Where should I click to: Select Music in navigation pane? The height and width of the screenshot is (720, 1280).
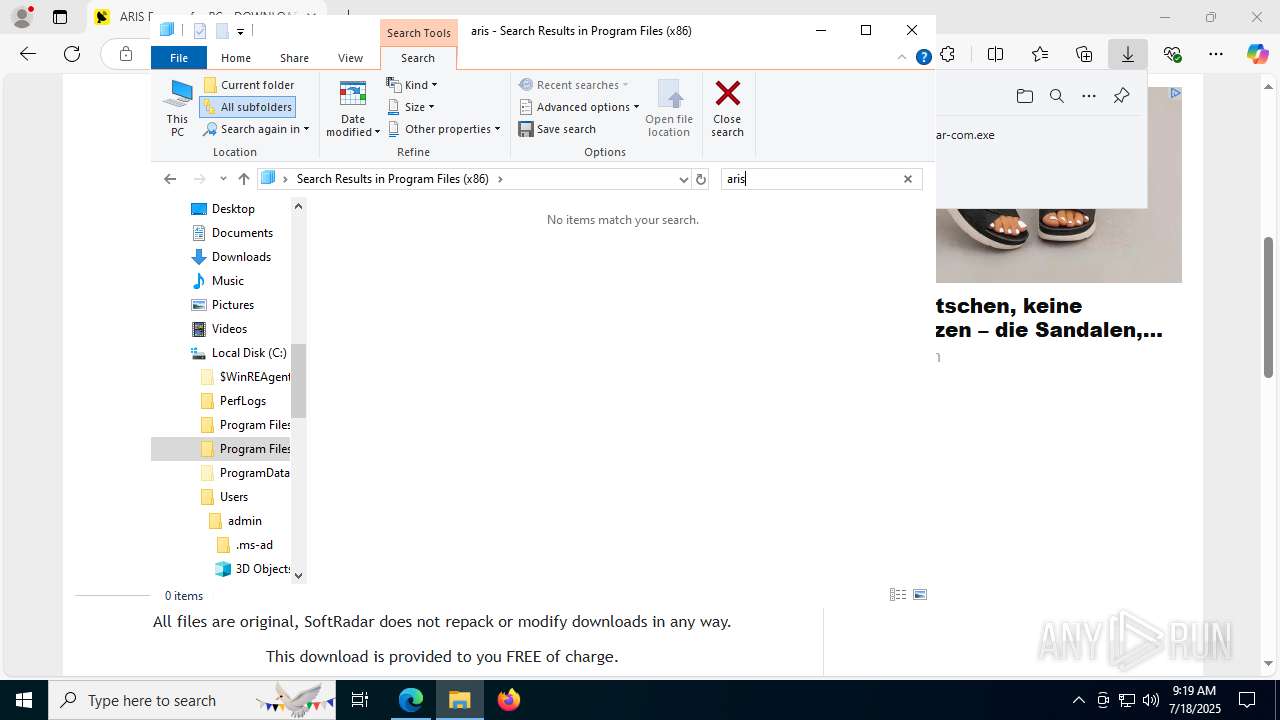click(228, 281)
